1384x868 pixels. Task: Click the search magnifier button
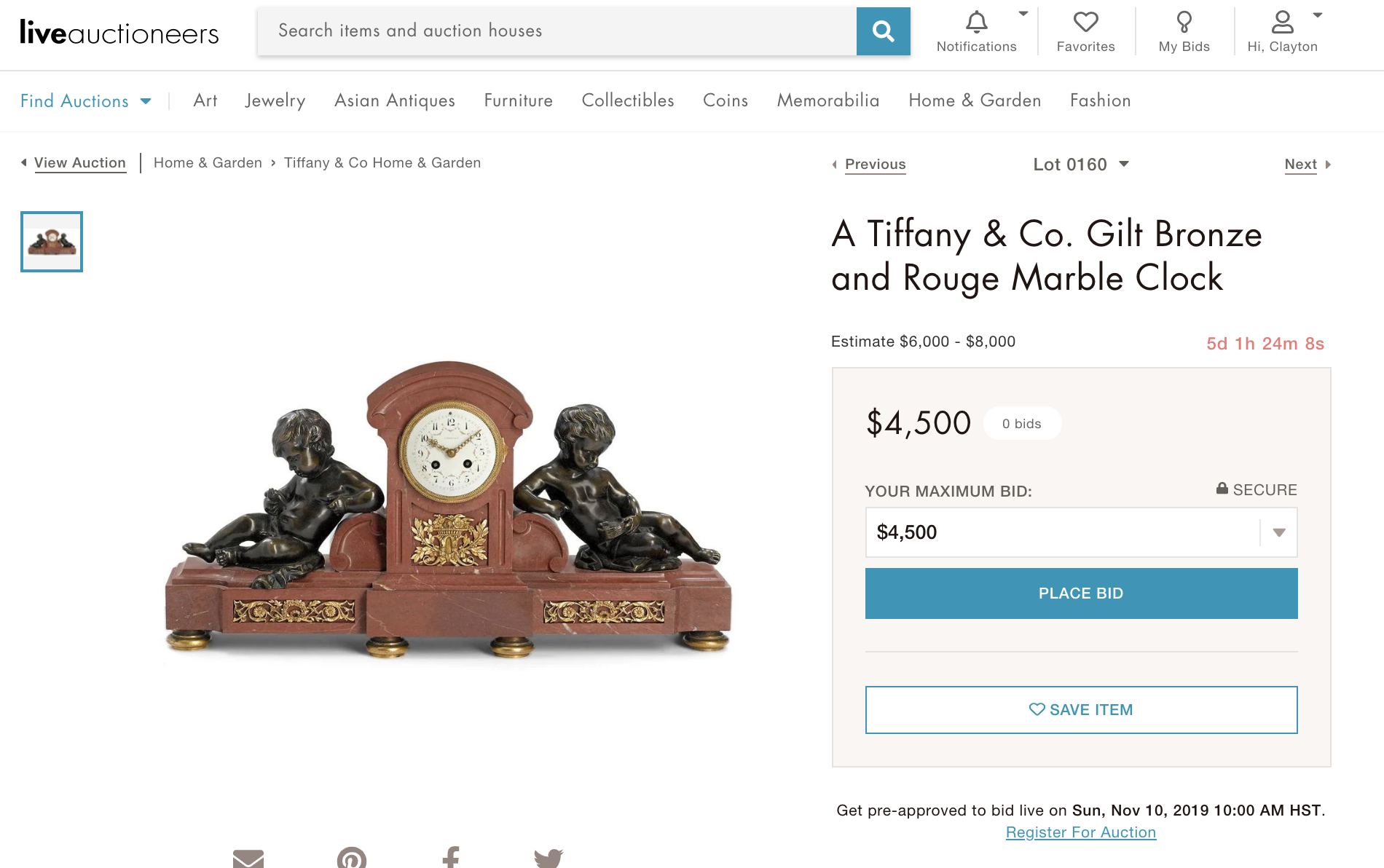pyautogui.click(x=883, y=31)
